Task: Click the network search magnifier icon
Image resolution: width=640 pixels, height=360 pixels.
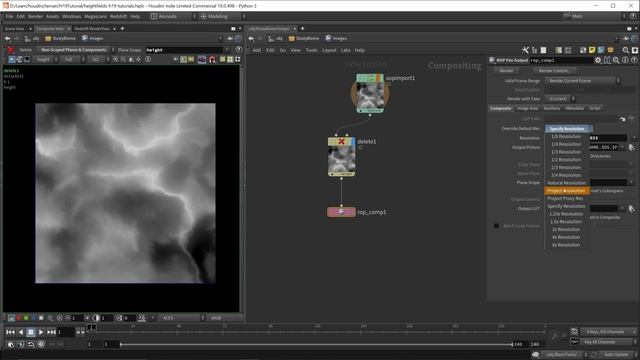Action: coord(626,50)
